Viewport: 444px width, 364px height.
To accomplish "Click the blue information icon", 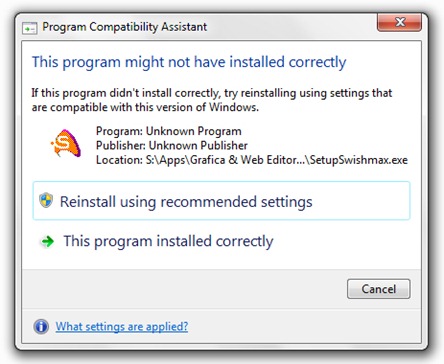I will tap(41, 326).
